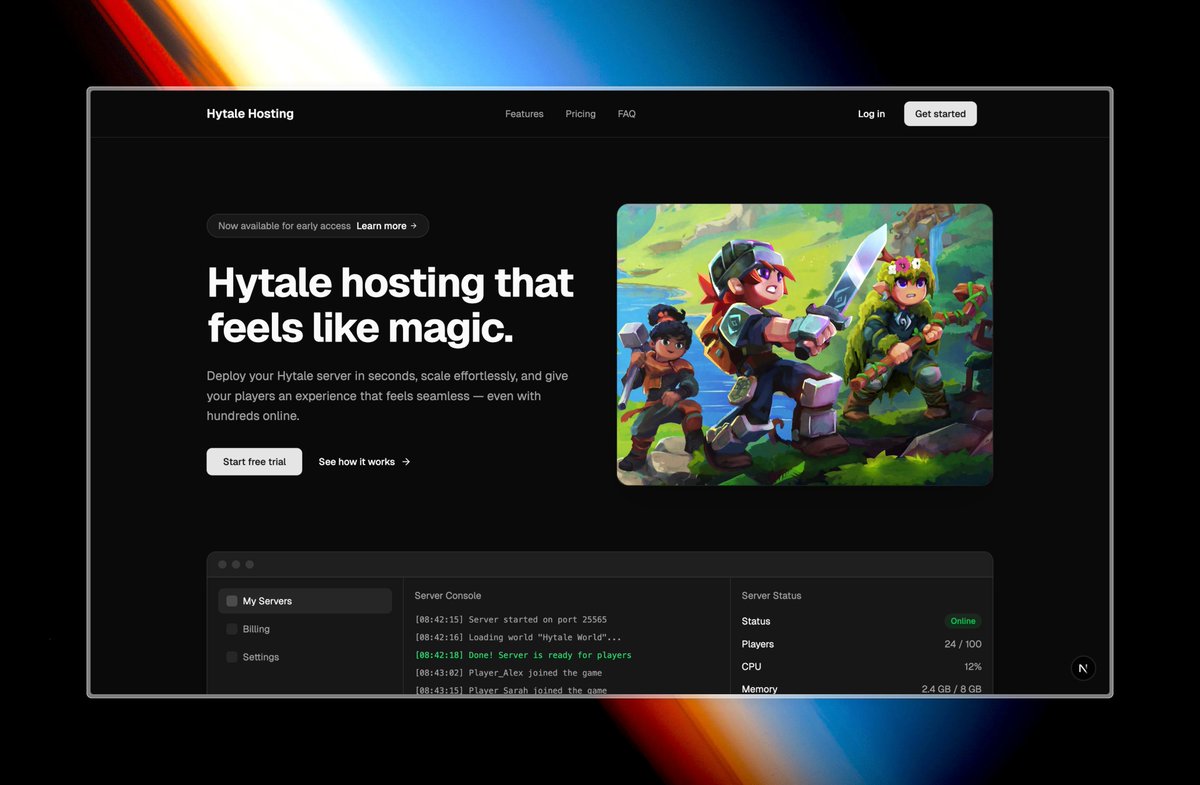Click the Memory value 2.4 GB / 8 GB
Screen dimensions: 1200x785
point(952,689)
